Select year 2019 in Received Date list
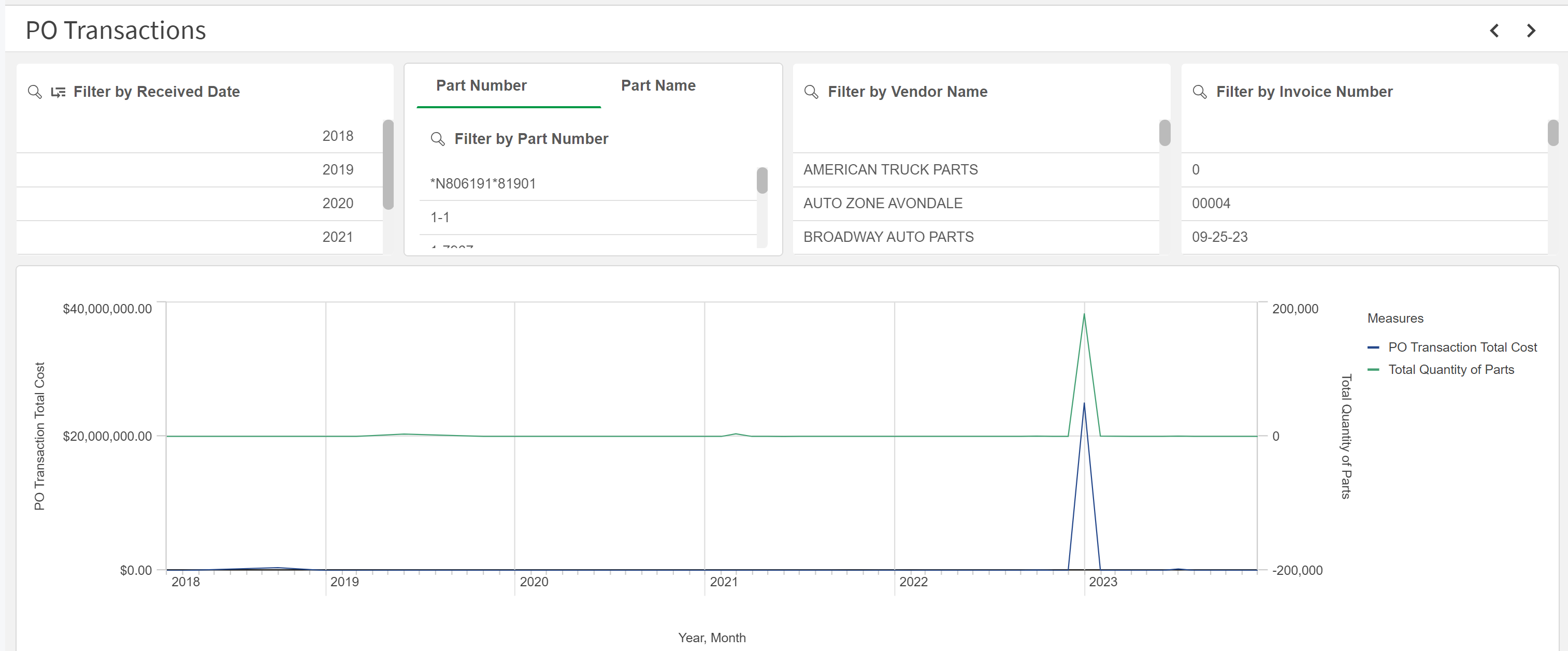 pos(337,170)
